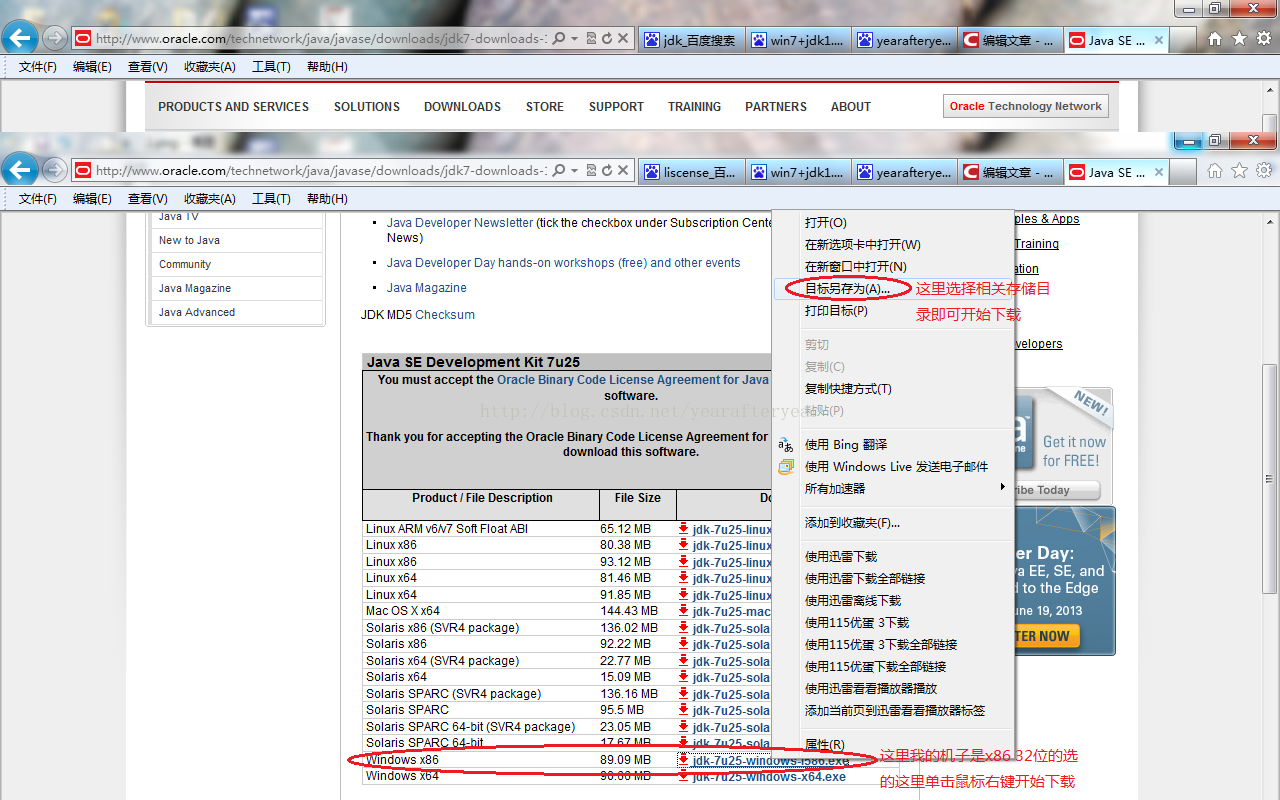1280x800 pixels.
Task: Click the Back arrow in the front browser window
Action: click(x=20, y=170)
